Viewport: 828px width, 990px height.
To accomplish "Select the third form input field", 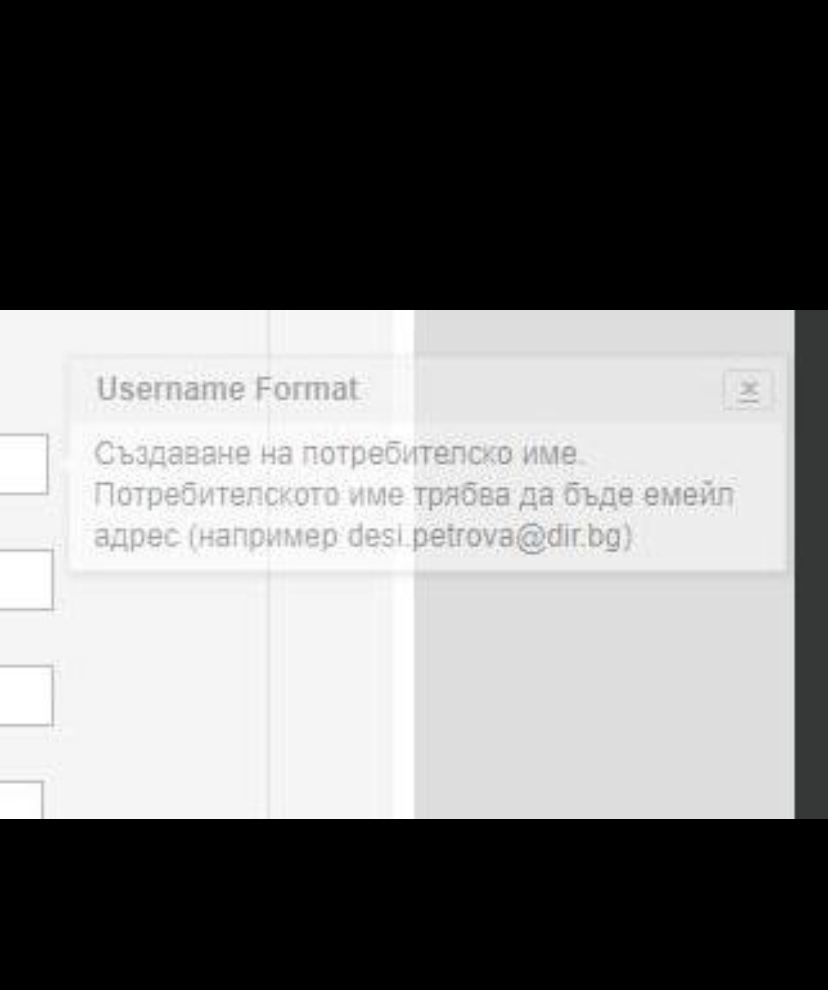I will point(26,696).
